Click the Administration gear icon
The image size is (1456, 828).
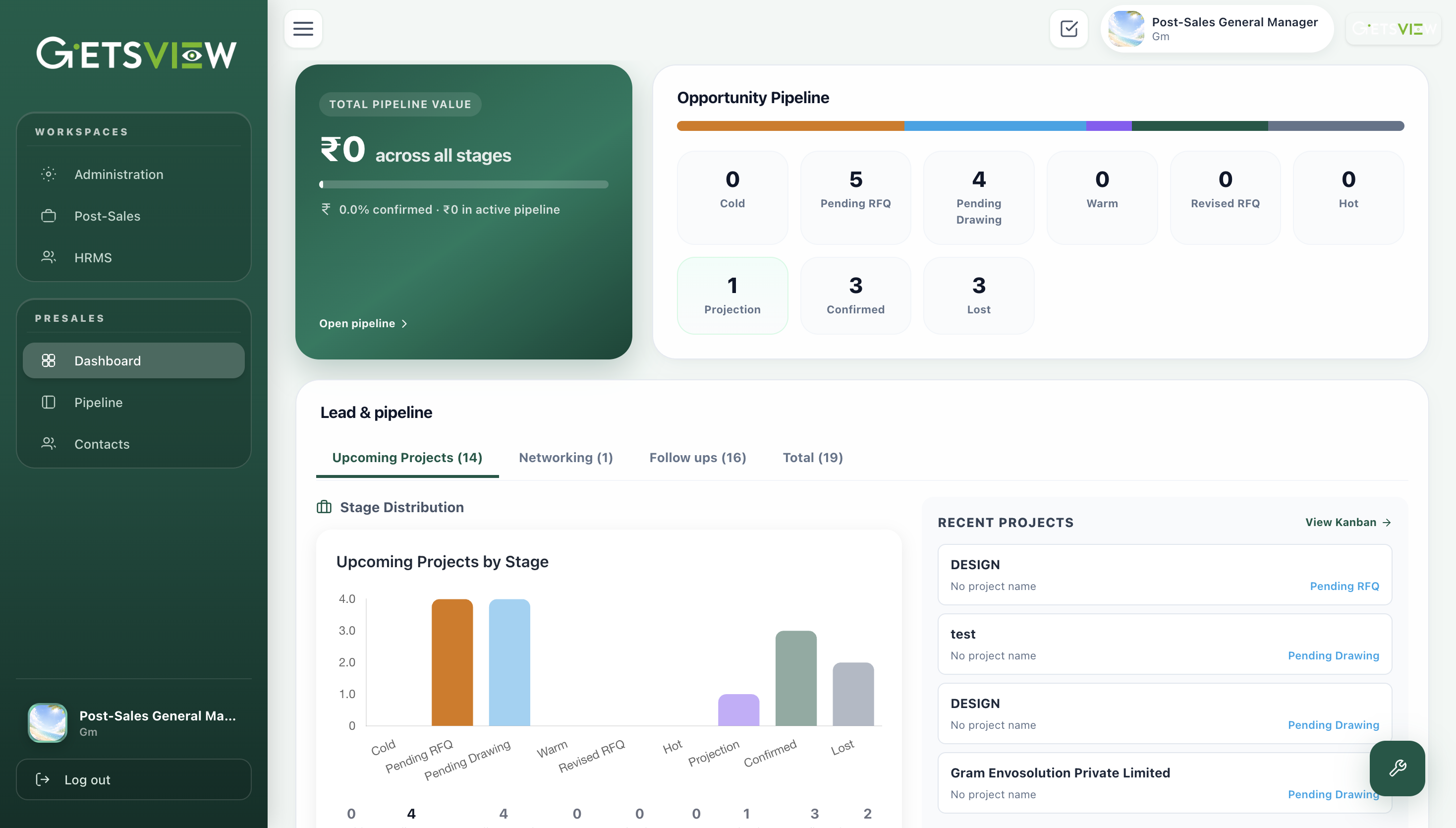click(48, 174)
